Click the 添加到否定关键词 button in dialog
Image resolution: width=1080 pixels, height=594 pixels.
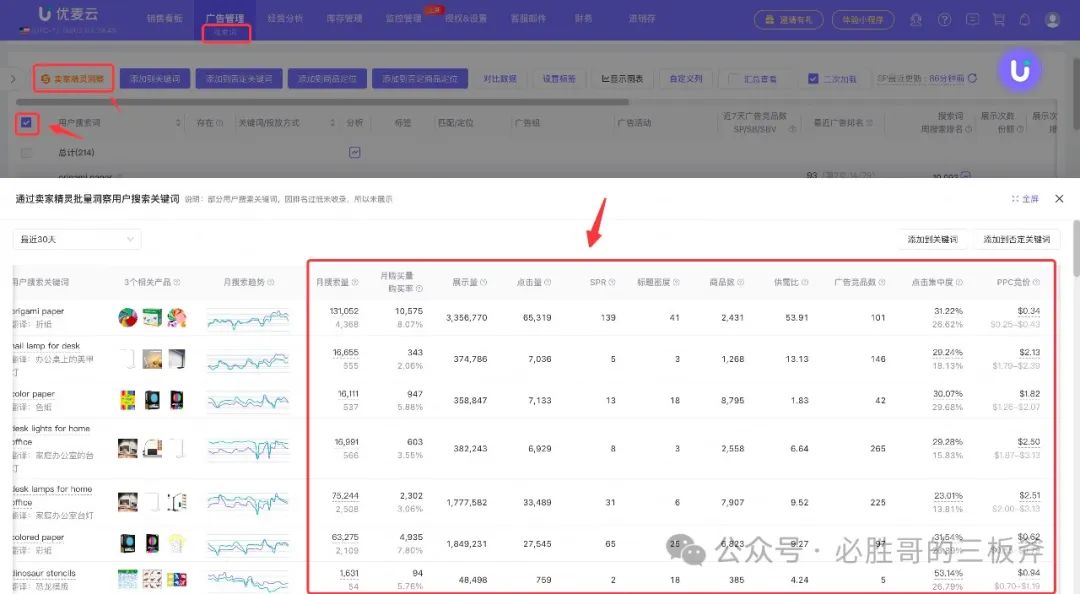(1017, 239)
